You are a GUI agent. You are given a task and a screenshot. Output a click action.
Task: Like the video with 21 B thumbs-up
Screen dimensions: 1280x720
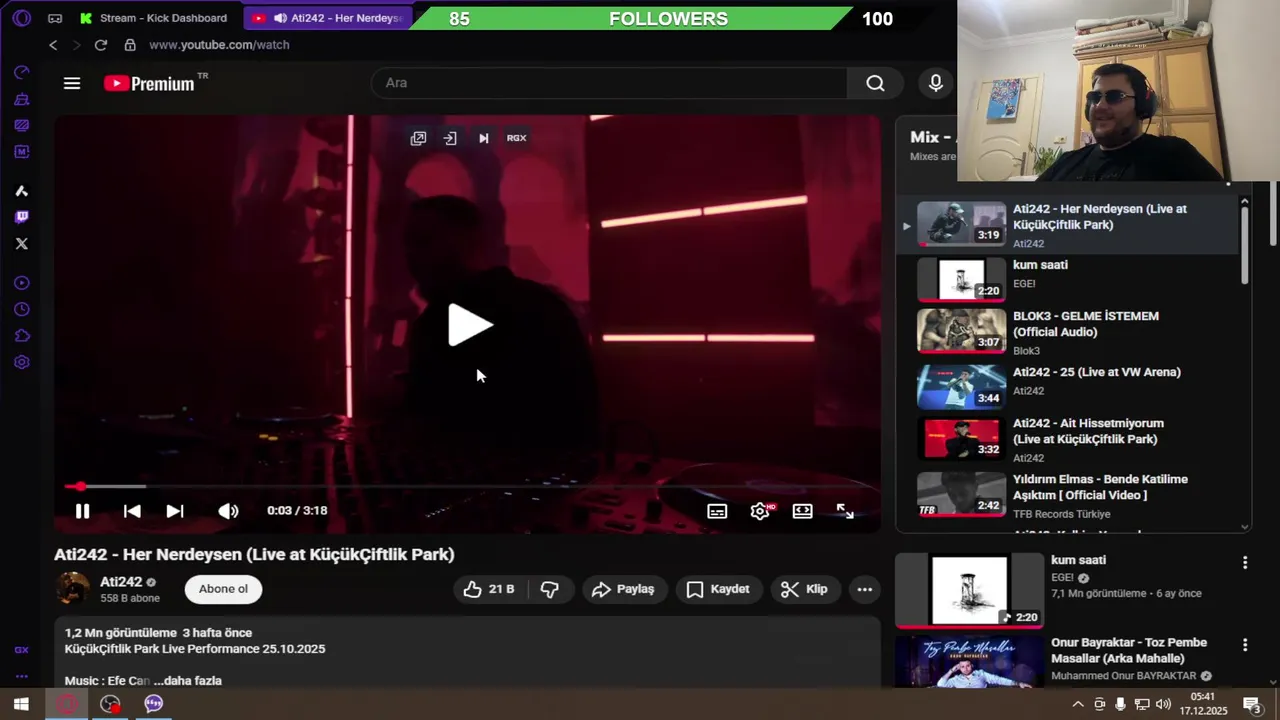tap(490, 589)
